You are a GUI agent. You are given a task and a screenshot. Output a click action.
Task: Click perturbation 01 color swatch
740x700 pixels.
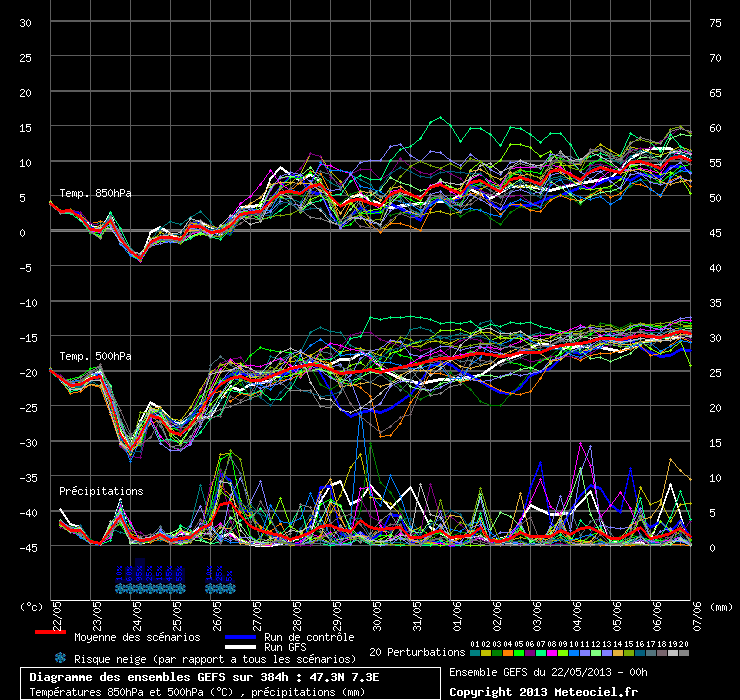[474, 652]
